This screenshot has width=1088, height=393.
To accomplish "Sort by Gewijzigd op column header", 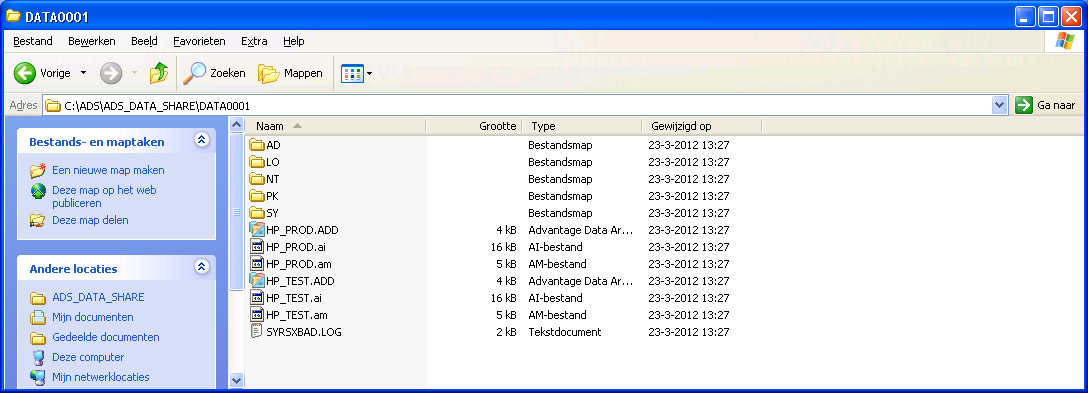I will 702,126.
